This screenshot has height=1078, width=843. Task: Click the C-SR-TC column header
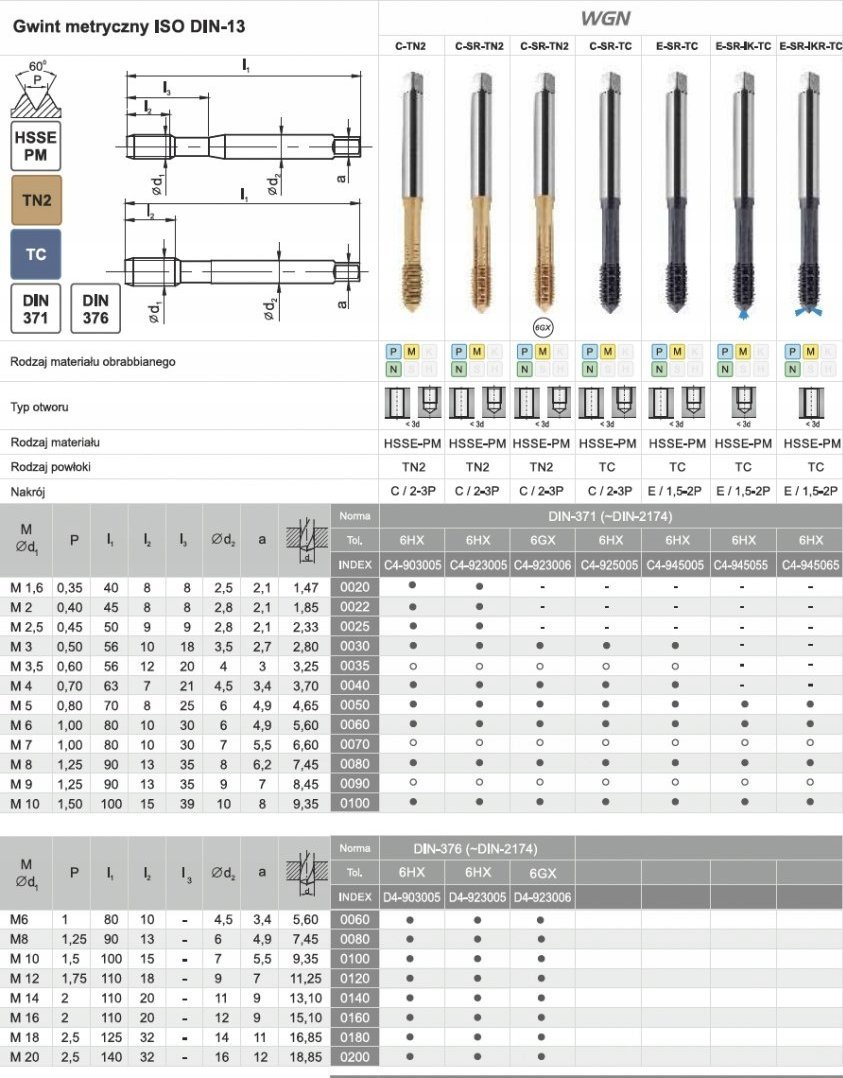pyautogui.click(x=609, y=45)
